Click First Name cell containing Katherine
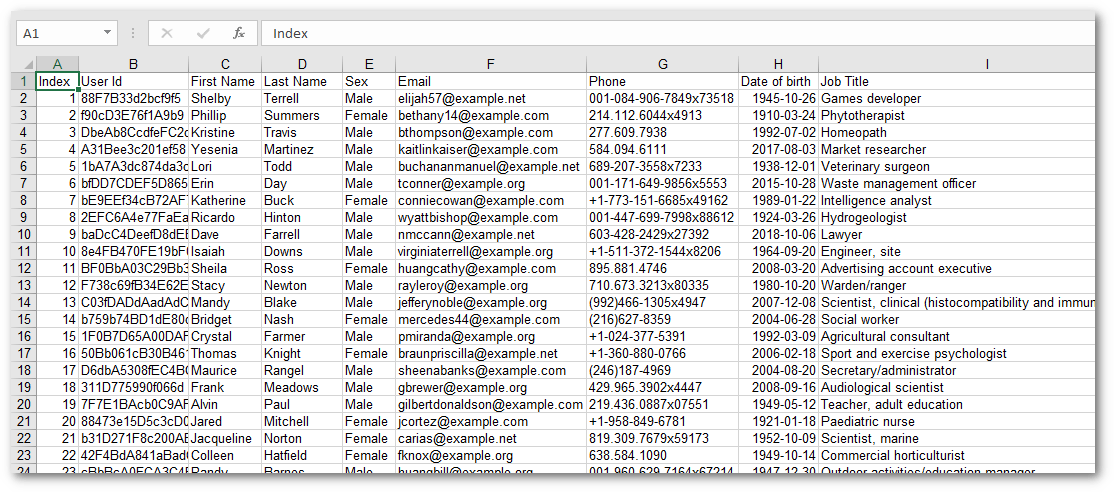This screenshot has width=1114, height=492. (225, 201)
